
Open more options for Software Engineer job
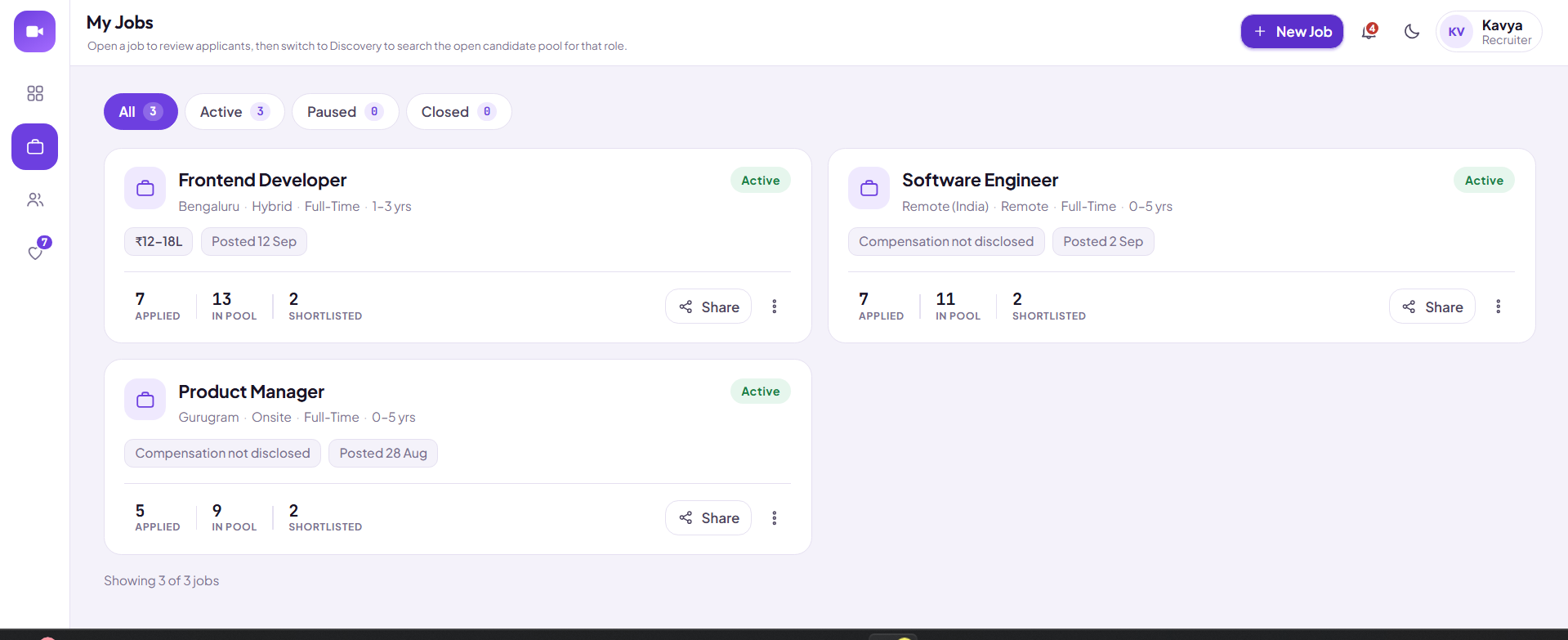pyautogui.click(x=1499, y=307)
